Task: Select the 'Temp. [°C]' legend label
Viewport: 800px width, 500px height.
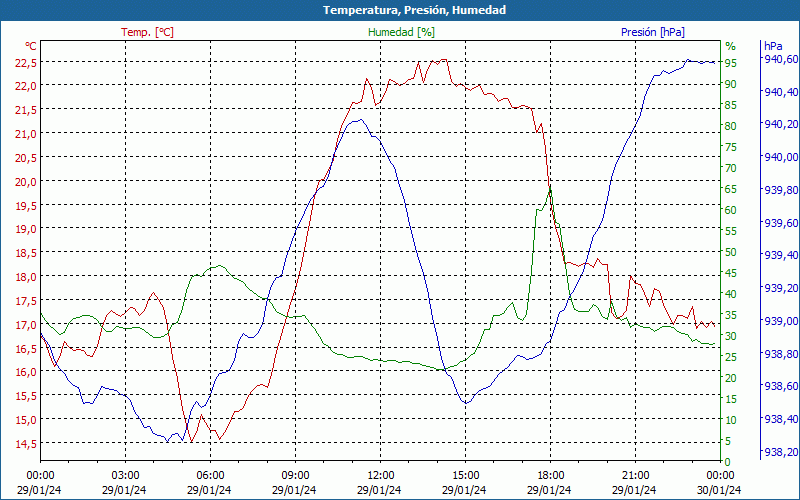Action: coord(147,32)
